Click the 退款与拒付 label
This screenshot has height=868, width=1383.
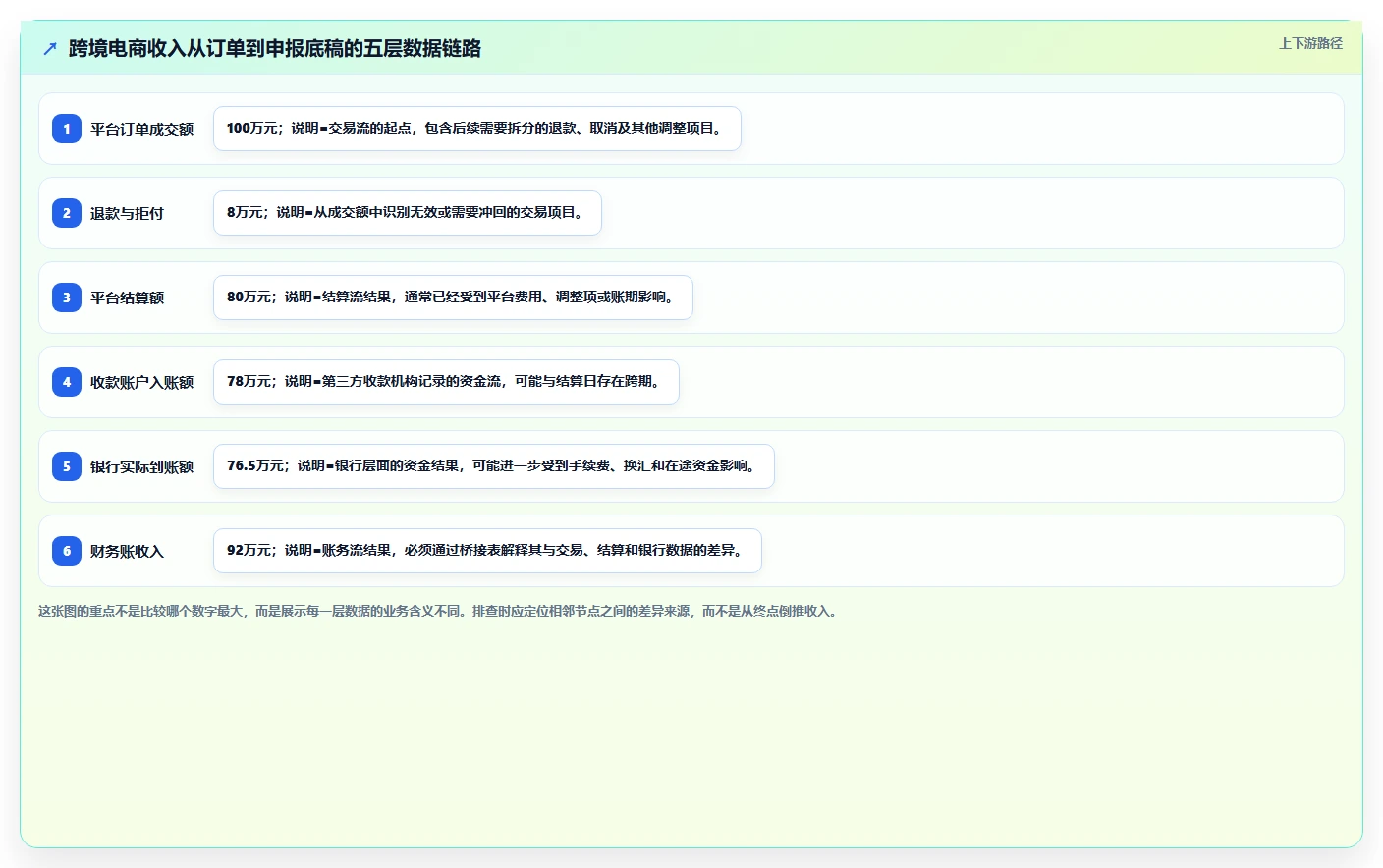[127, 213]
